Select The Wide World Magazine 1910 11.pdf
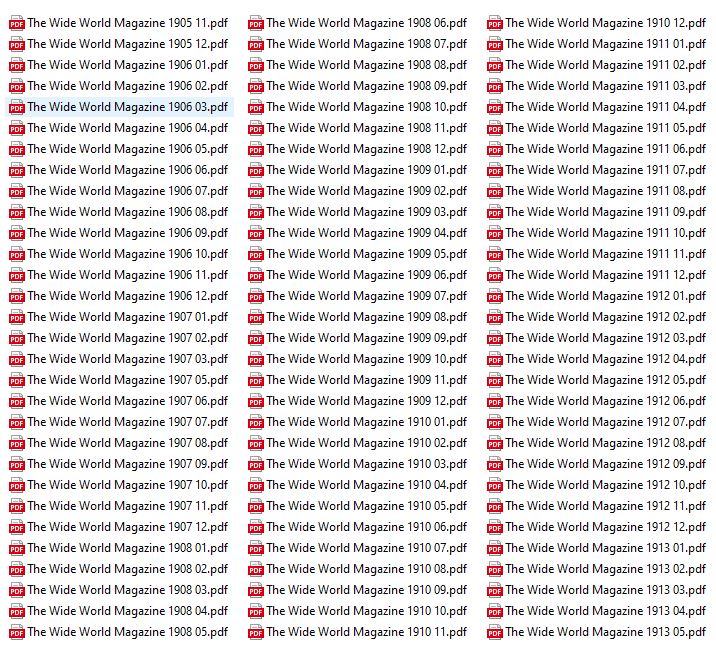The height and width of the screenshot is (645, 716). [366, 631]
